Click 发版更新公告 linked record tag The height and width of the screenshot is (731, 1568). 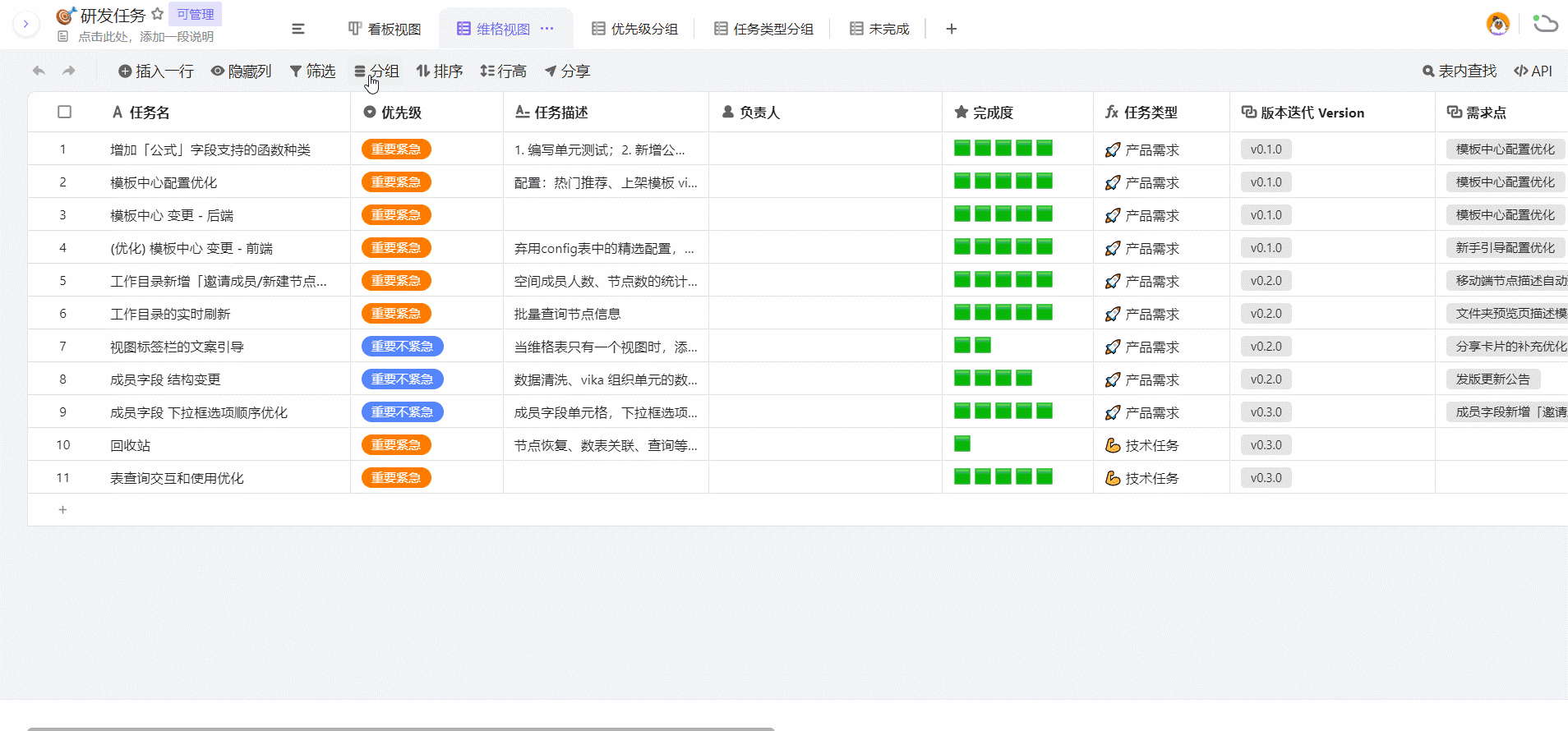coord(1493,379)
